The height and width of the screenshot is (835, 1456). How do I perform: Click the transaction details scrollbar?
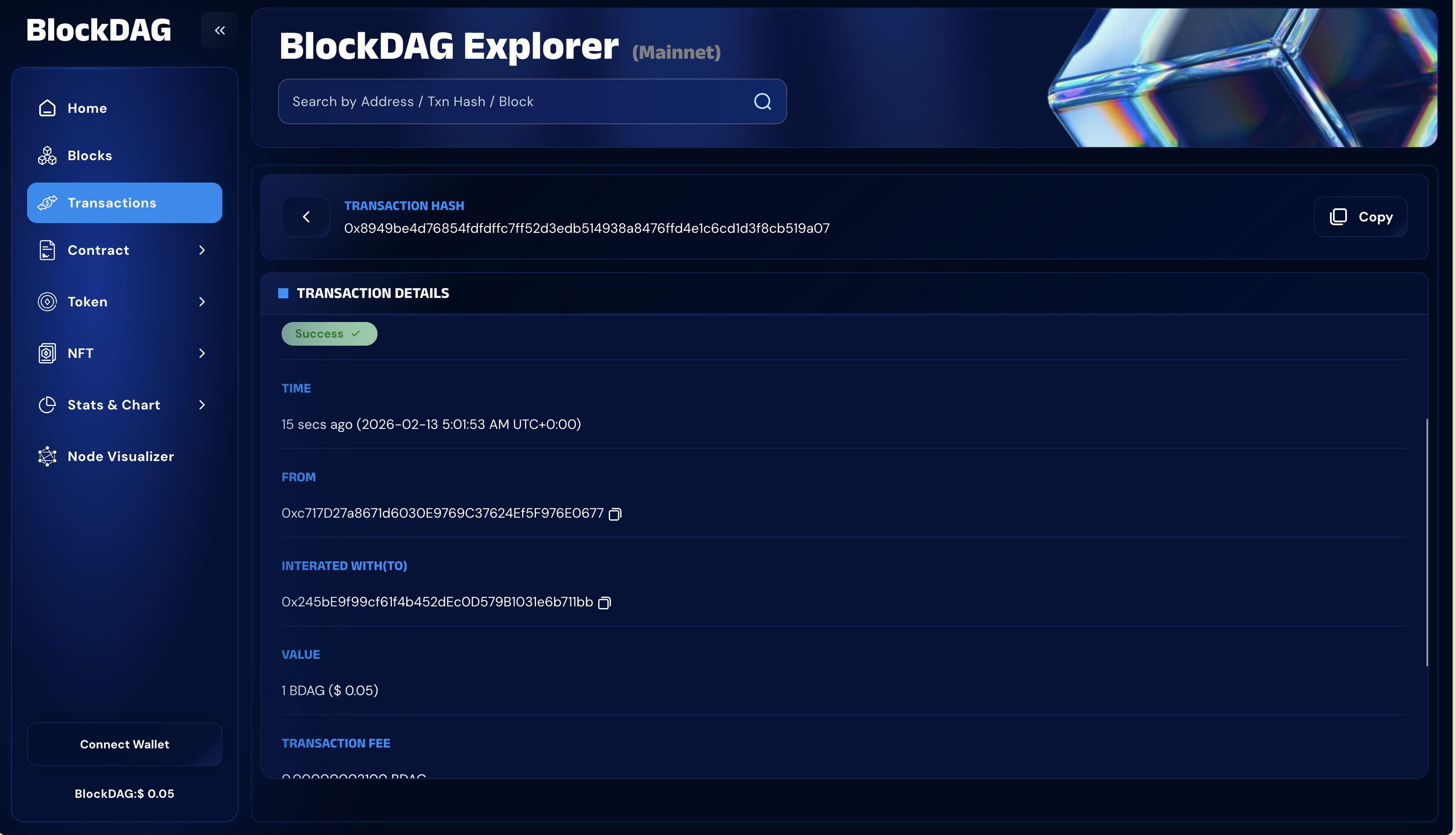(x=1426, y=542)
